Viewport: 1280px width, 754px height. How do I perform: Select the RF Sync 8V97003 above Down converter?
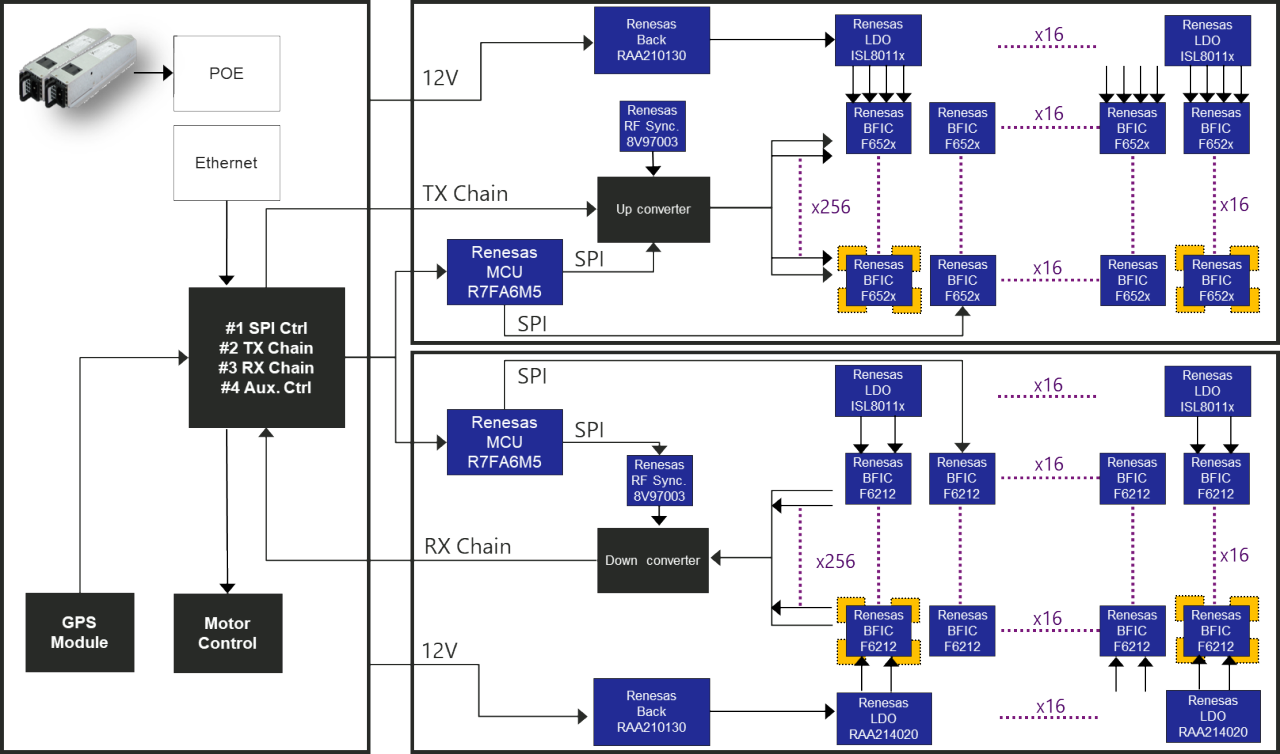(659, 480)
